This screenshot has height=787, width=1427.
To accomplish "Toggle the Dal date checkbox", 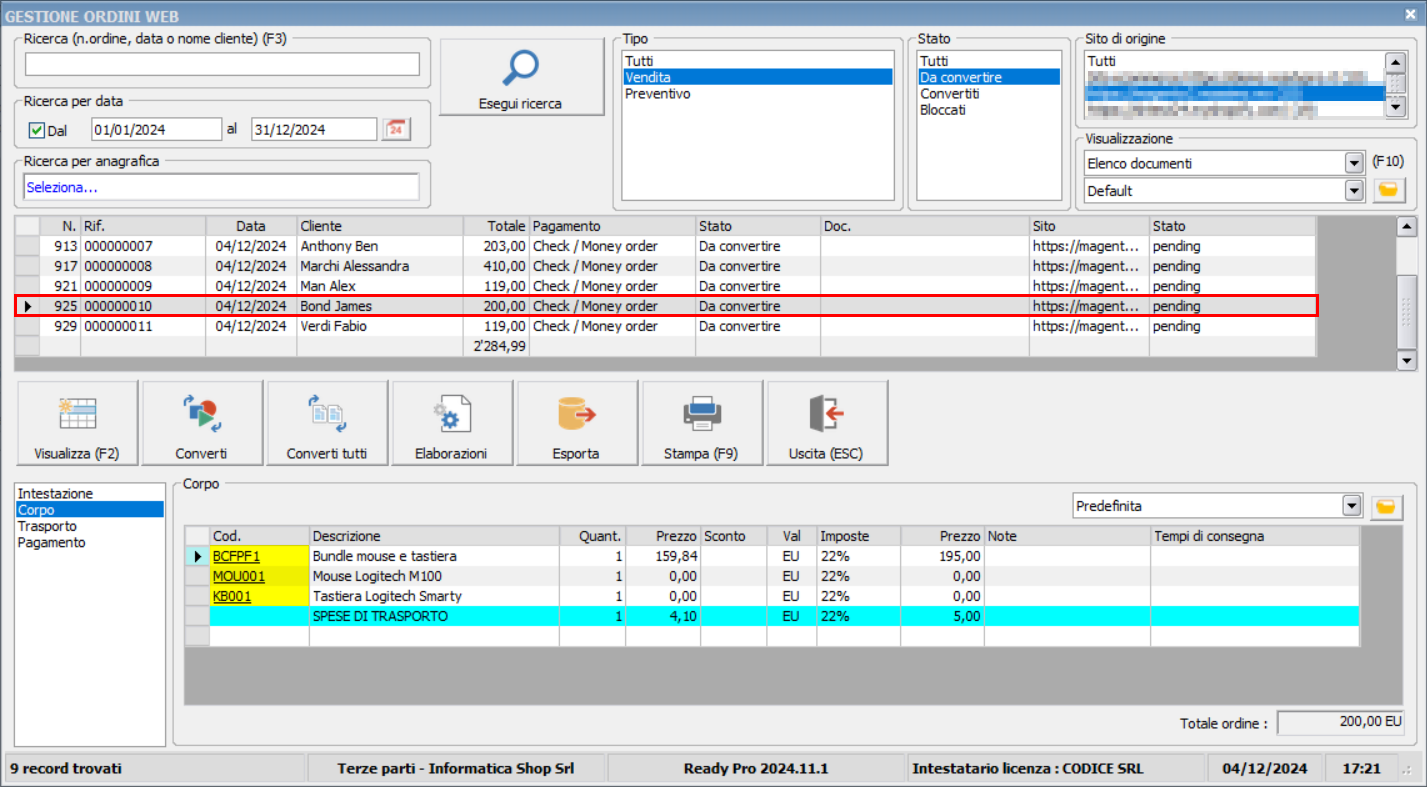I will pyautogui.click(x=37, y=130).
